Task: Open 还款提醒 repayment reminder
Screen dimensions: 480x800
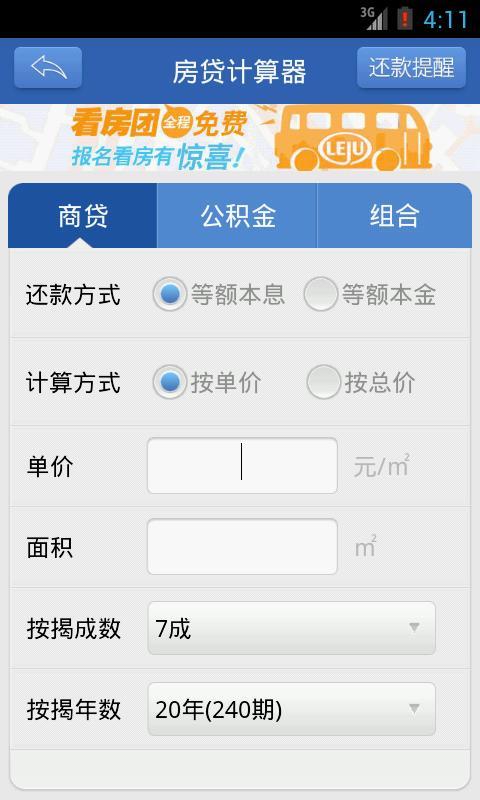Action: tap(411, 67)
